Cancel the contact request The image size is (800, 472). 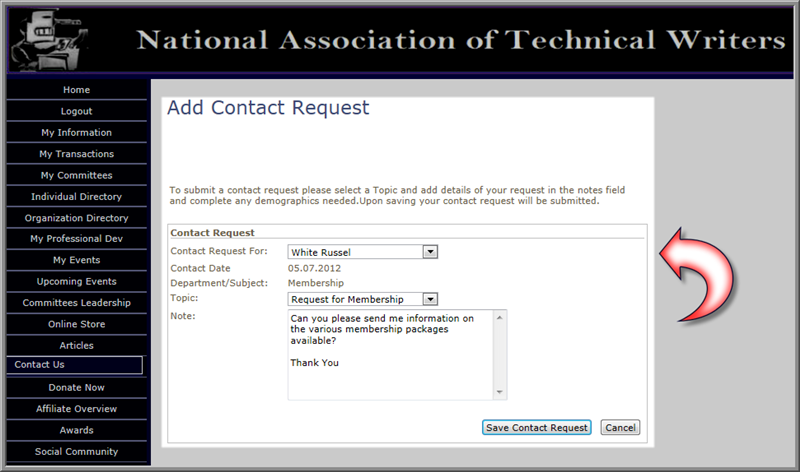620,428
